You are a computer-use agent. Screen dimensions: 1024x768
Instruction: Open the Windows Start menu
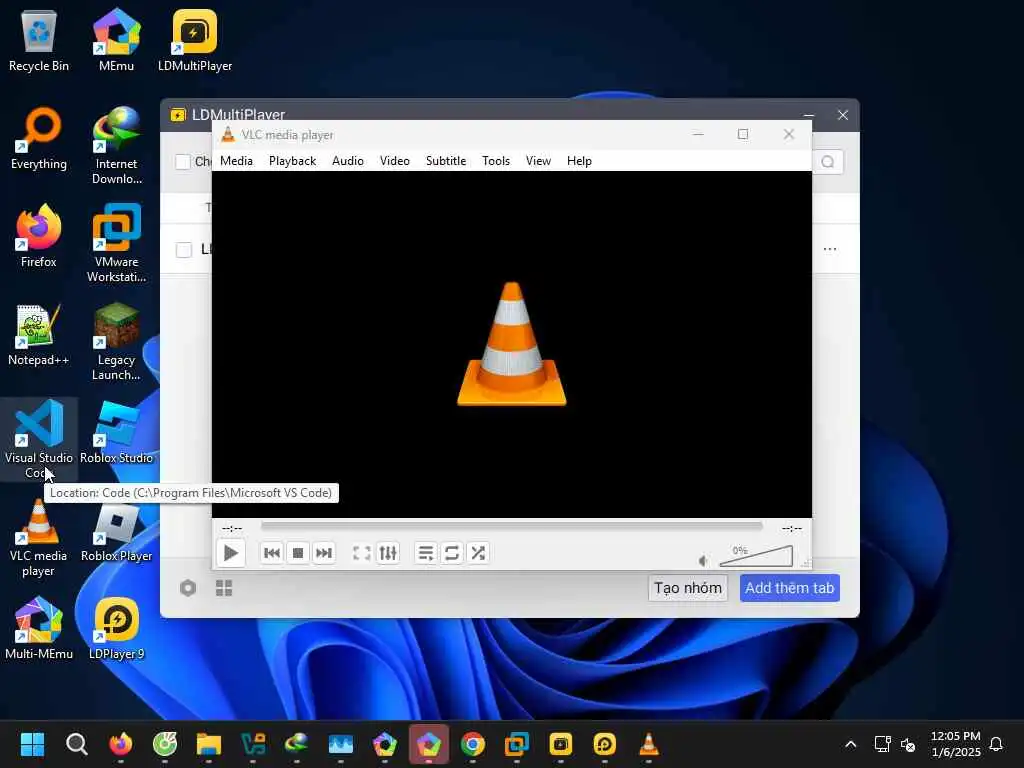pyautogui.click(x=32, y=744)
